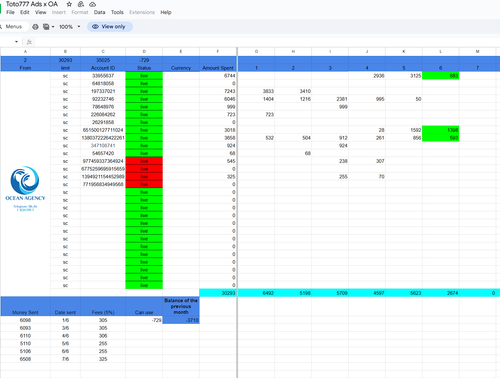Select the cyan total cell 5709
The image size is (500, 378).
click(x=330, y=293)
